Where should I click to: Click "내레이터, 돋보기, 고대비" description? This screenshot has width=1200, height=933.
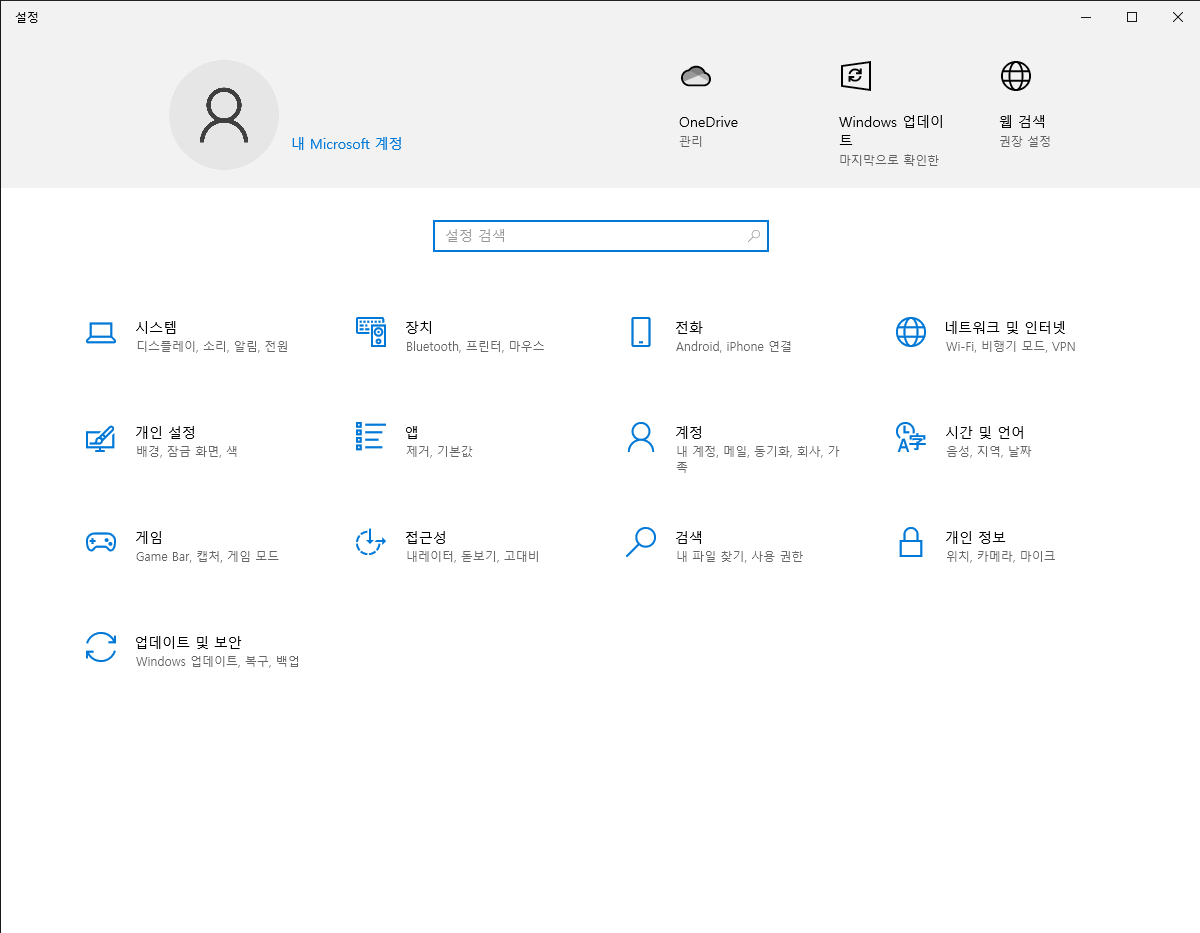tap(473, 557)
